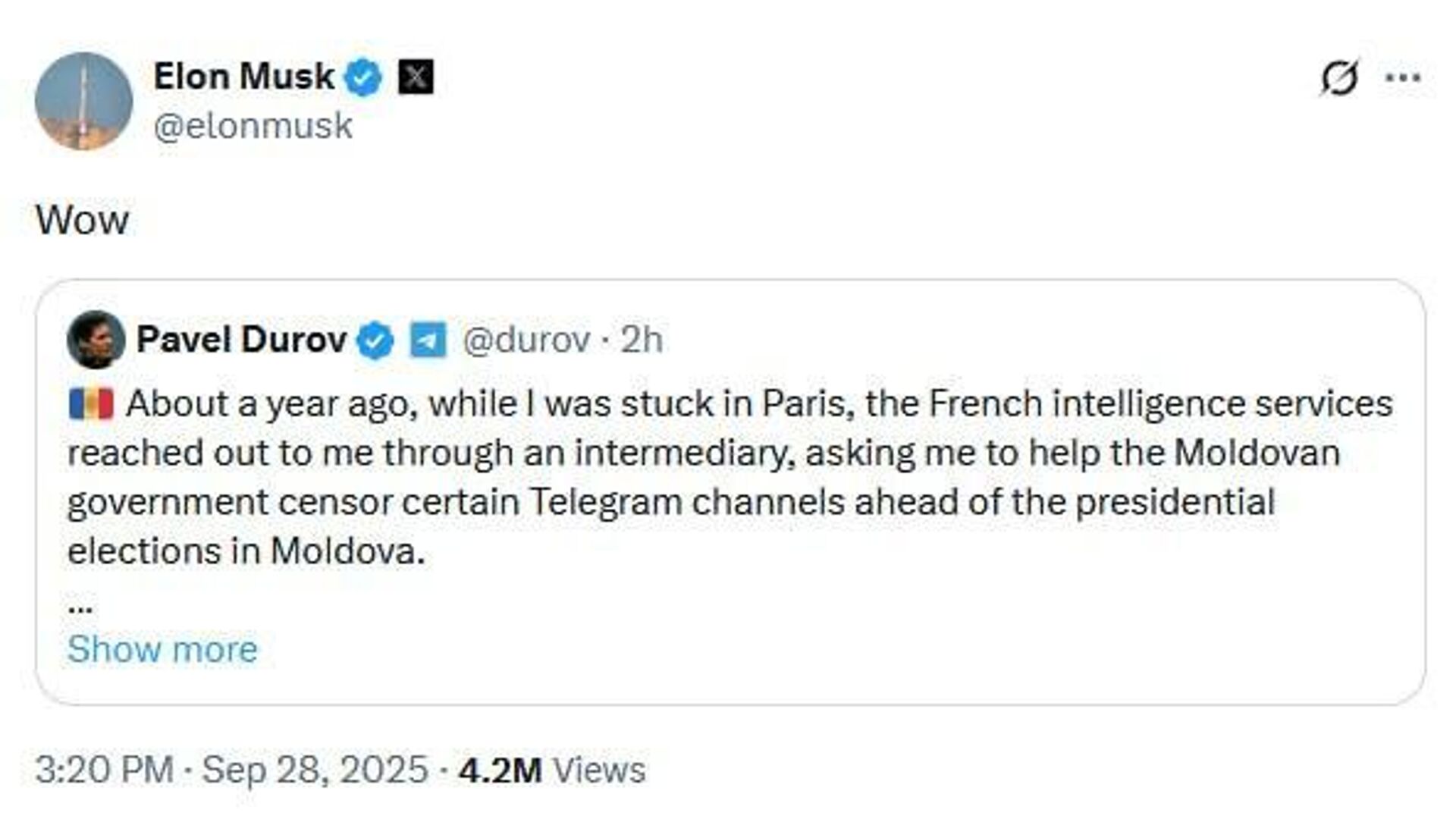Click the Telegram paper-plane affiliation badge

(428, 340)
